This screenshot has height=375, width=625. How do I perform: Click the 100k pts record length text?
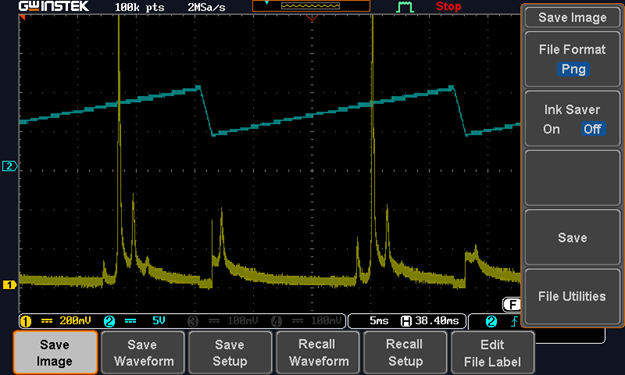(140, 7)
